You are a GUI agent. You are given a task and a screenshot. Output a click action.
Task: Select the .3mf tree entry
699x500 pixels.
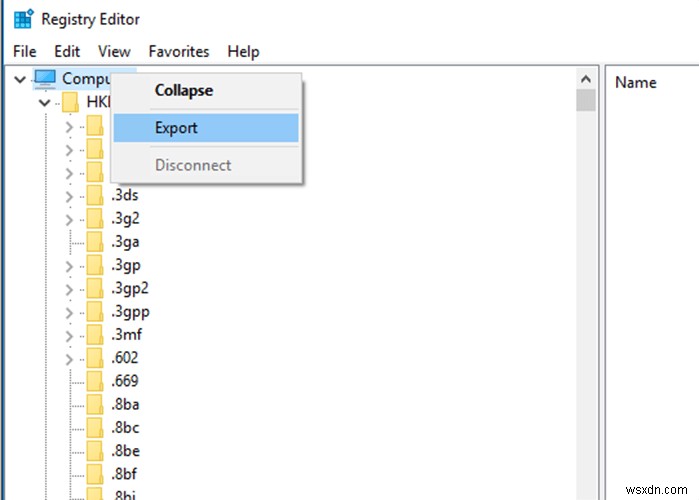[127, 334]
